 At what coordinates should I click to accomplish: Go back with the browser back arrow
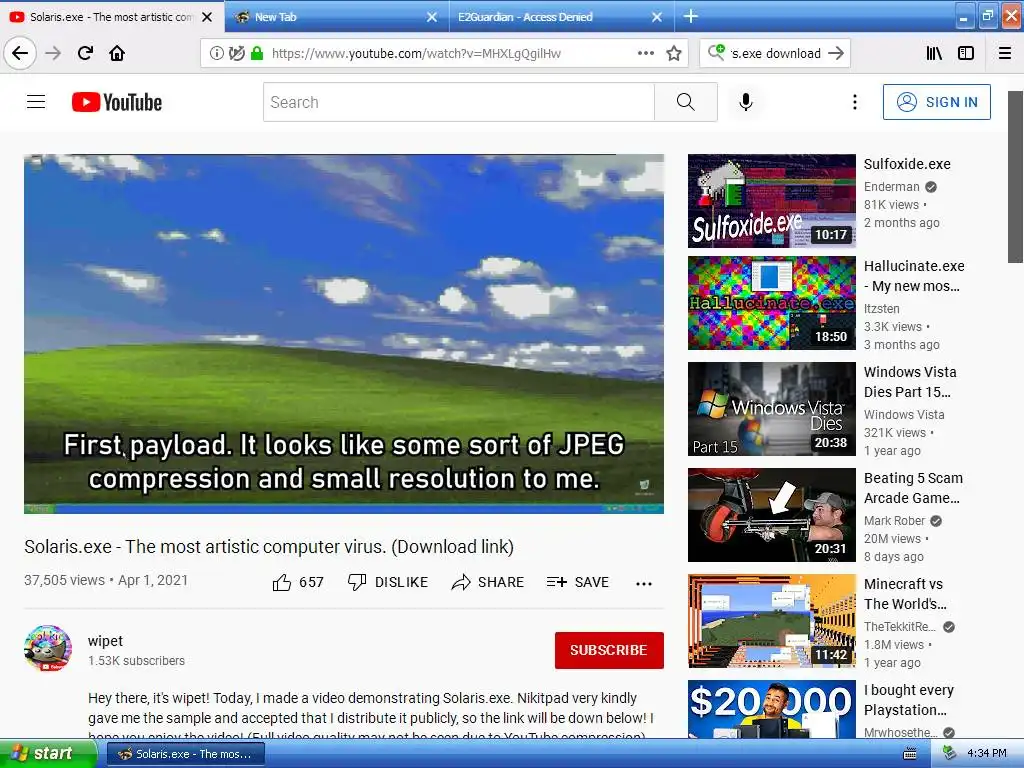[x=20, y=53]
